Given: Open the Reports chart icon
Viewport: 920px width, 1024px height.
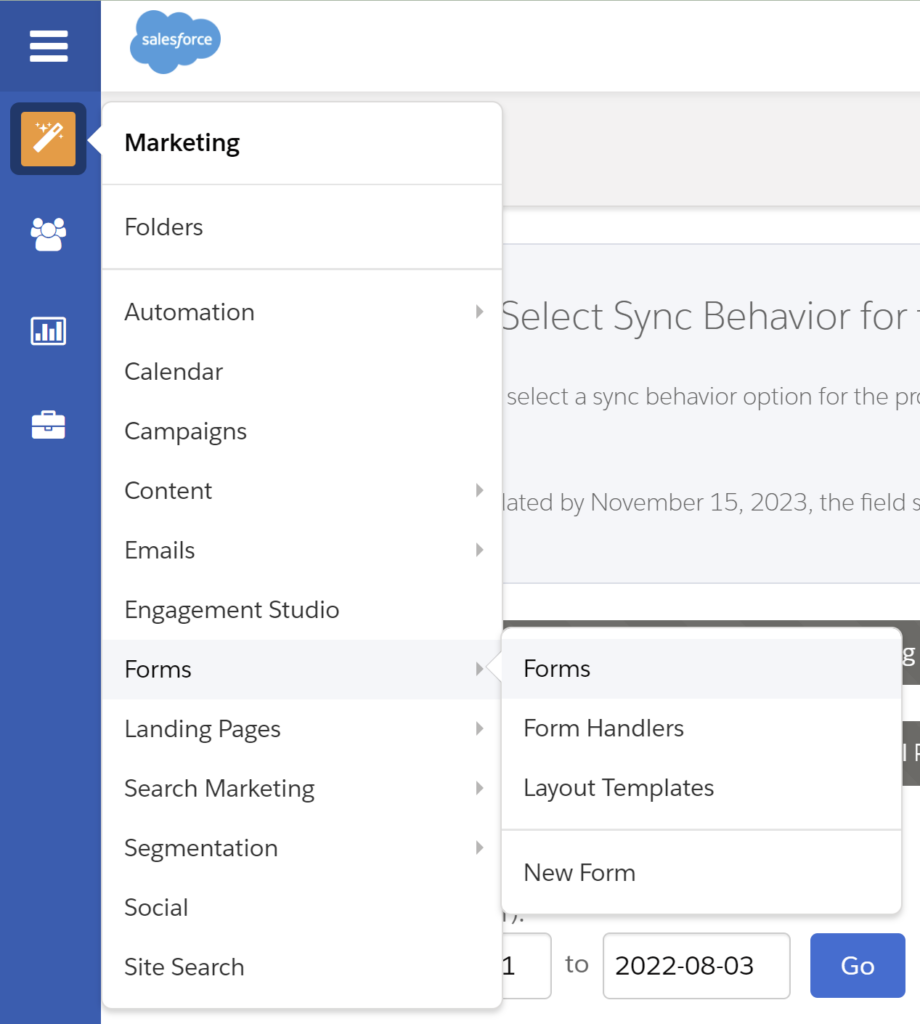Looking at the screenshot, I should (x=48, y=330).
